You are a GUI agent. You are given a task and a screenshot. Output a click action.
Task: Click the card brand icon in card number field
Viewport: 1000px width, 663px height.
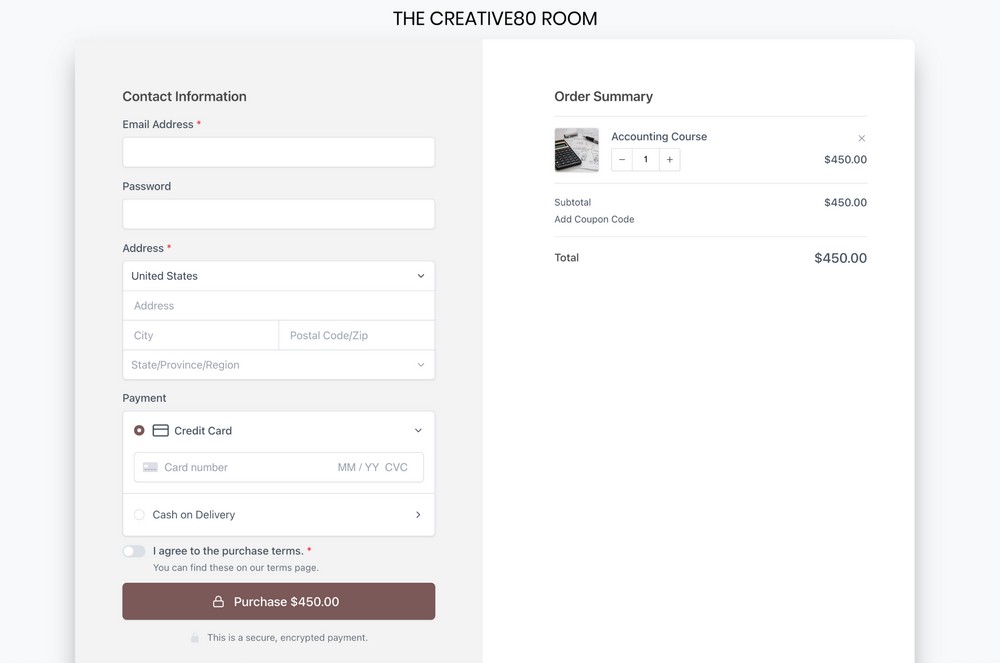point(149,467)
